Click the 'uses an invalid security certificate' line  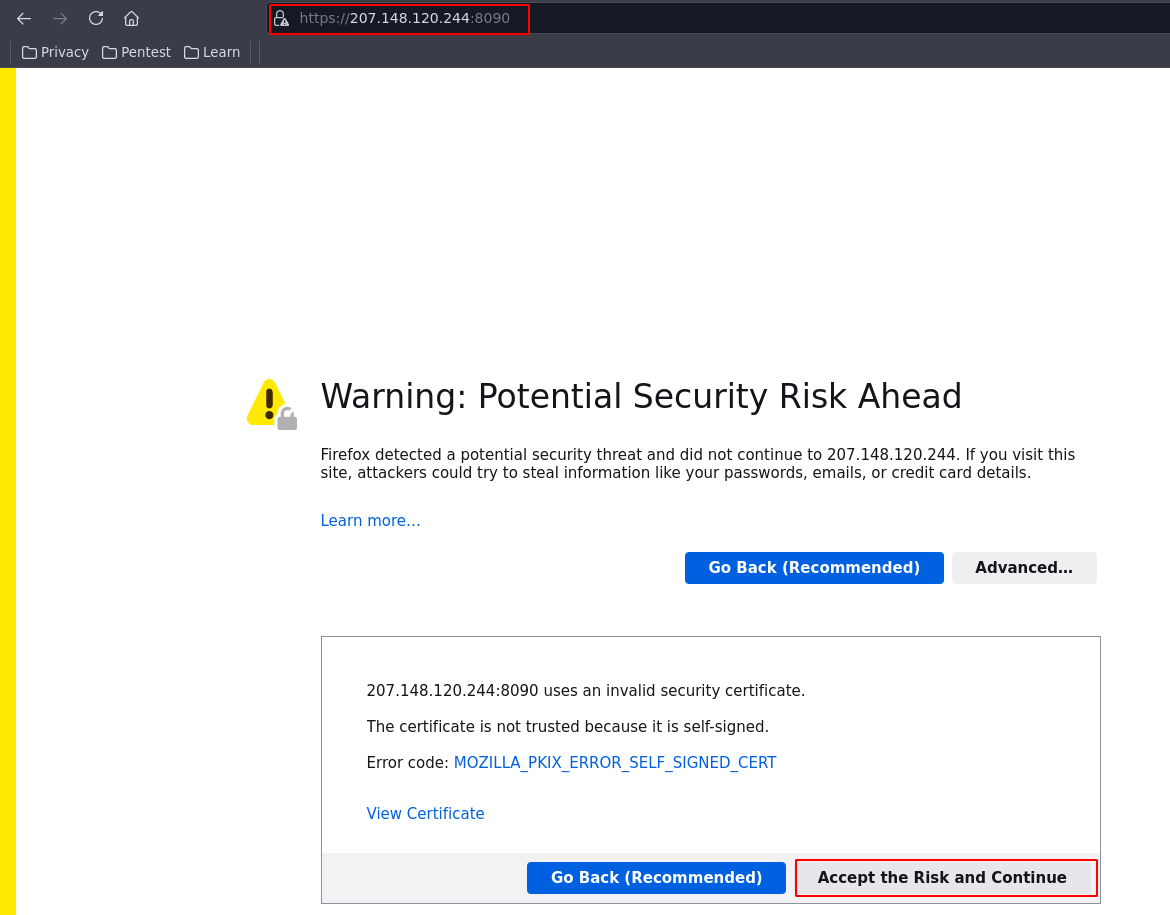point(586,690)
